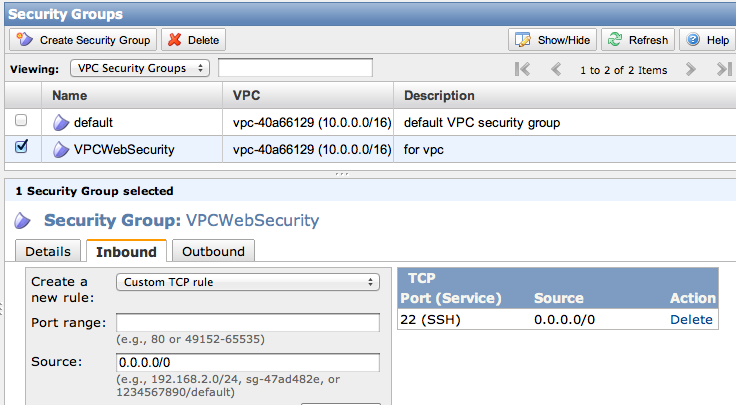Select the Inbound tab
The image size is (736, 405).
pos(126,251)
